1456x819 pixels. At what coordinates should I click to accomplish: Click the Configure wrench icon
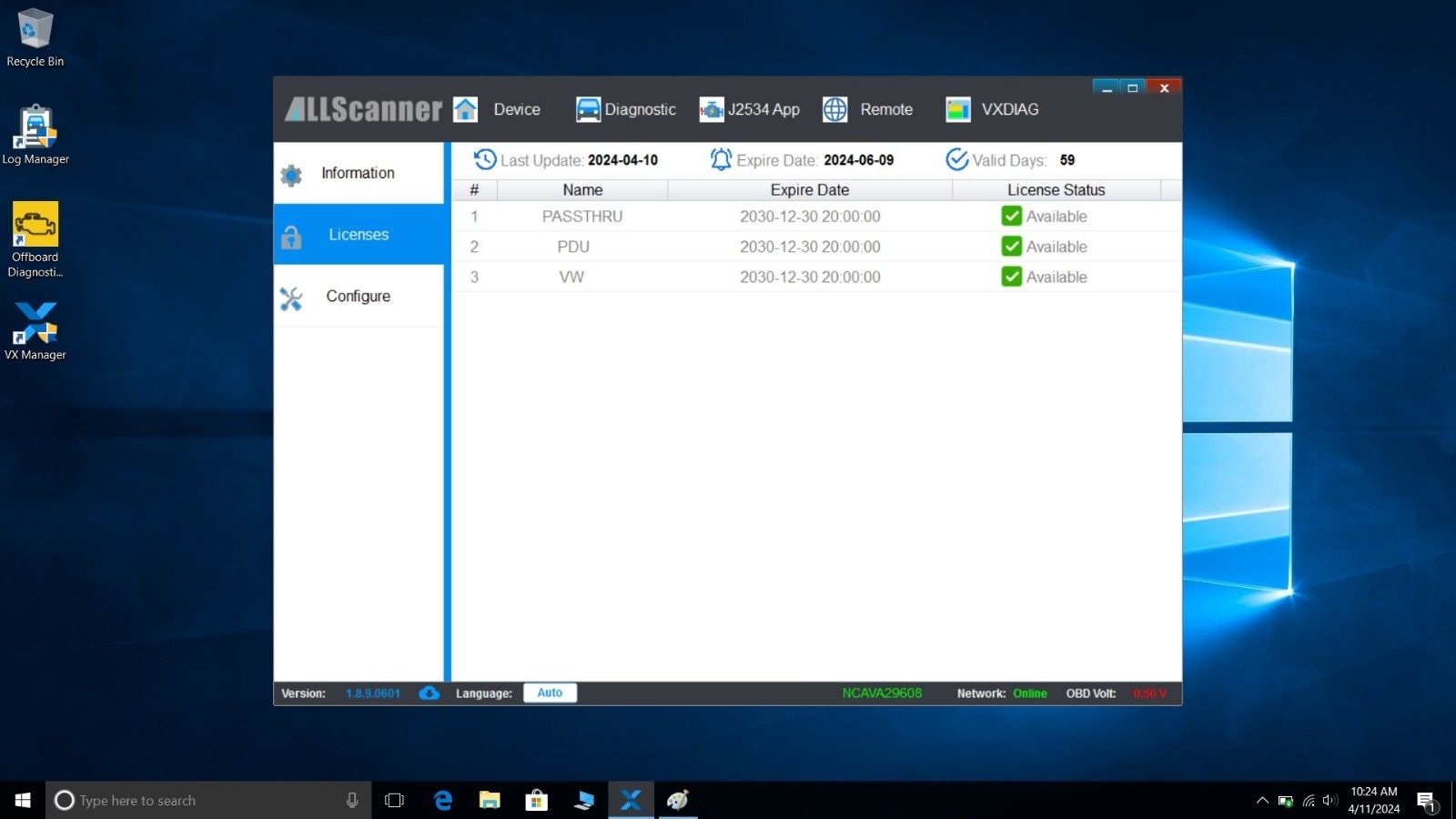291,298
